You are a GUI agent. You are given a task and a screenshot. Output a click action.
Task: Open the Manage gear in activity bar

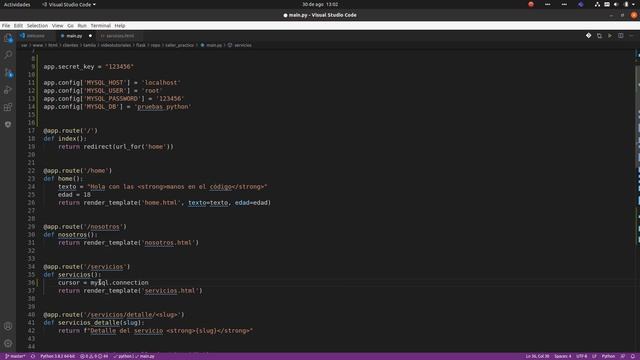point(8,343)
